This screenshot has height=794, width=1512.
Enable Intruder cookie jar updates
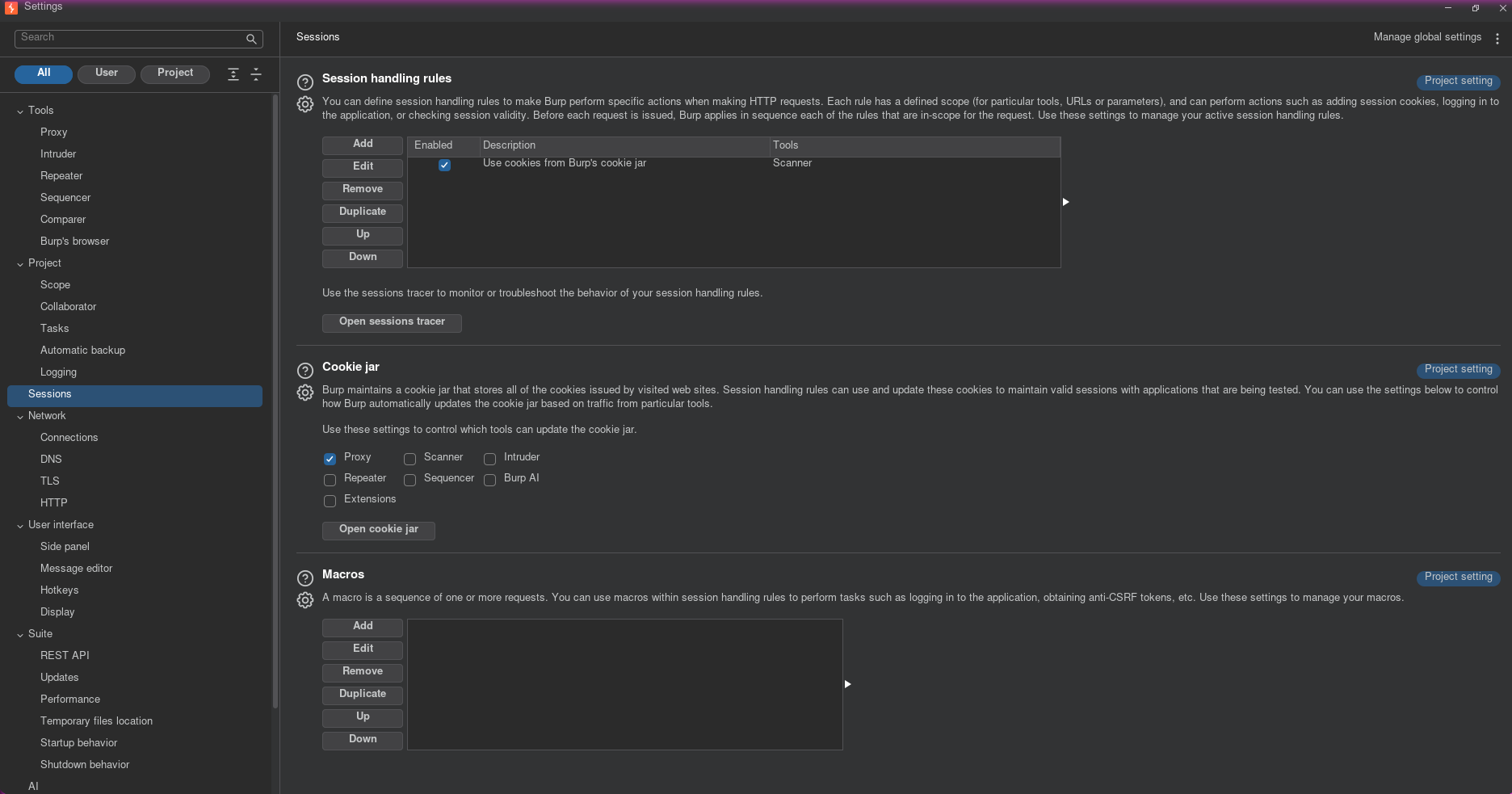(x=489, y=459)
